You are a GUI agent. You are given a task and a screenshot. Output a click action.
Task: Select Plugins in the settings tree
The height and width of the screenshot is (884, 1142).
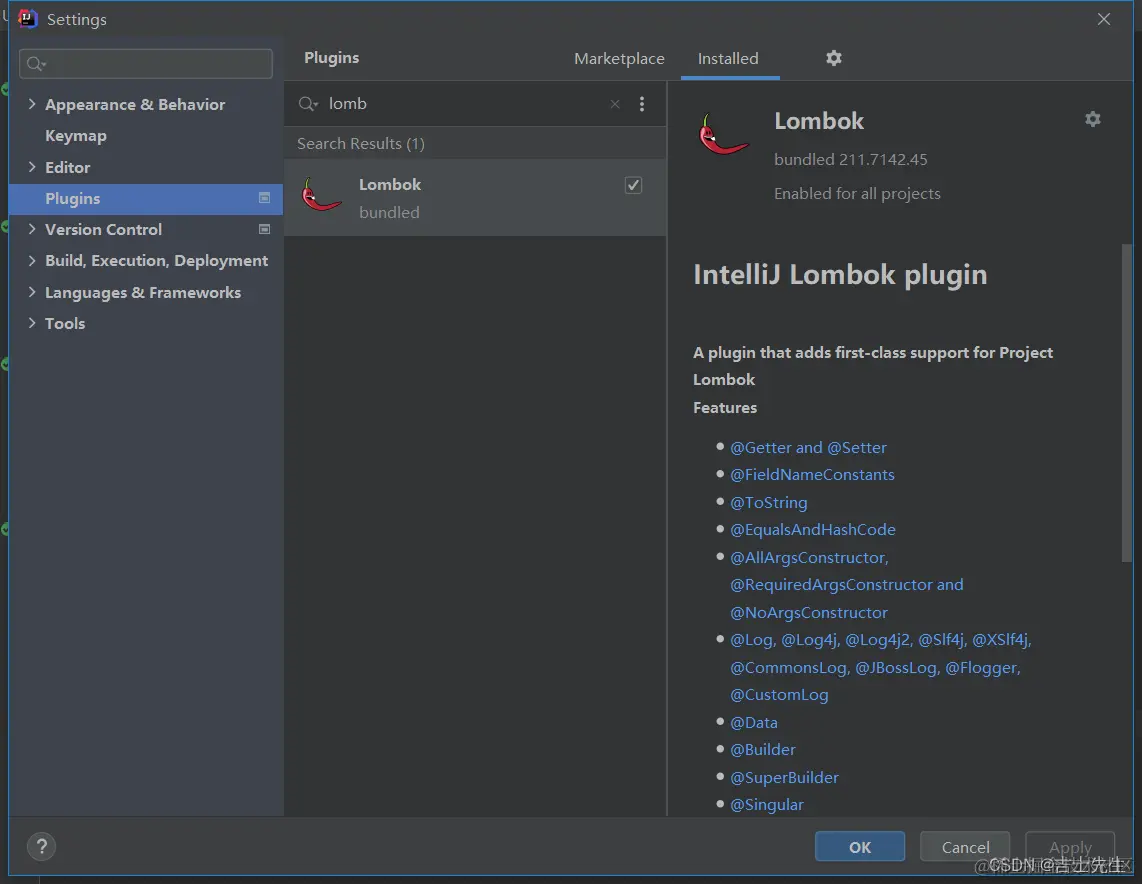pos(146,198)
